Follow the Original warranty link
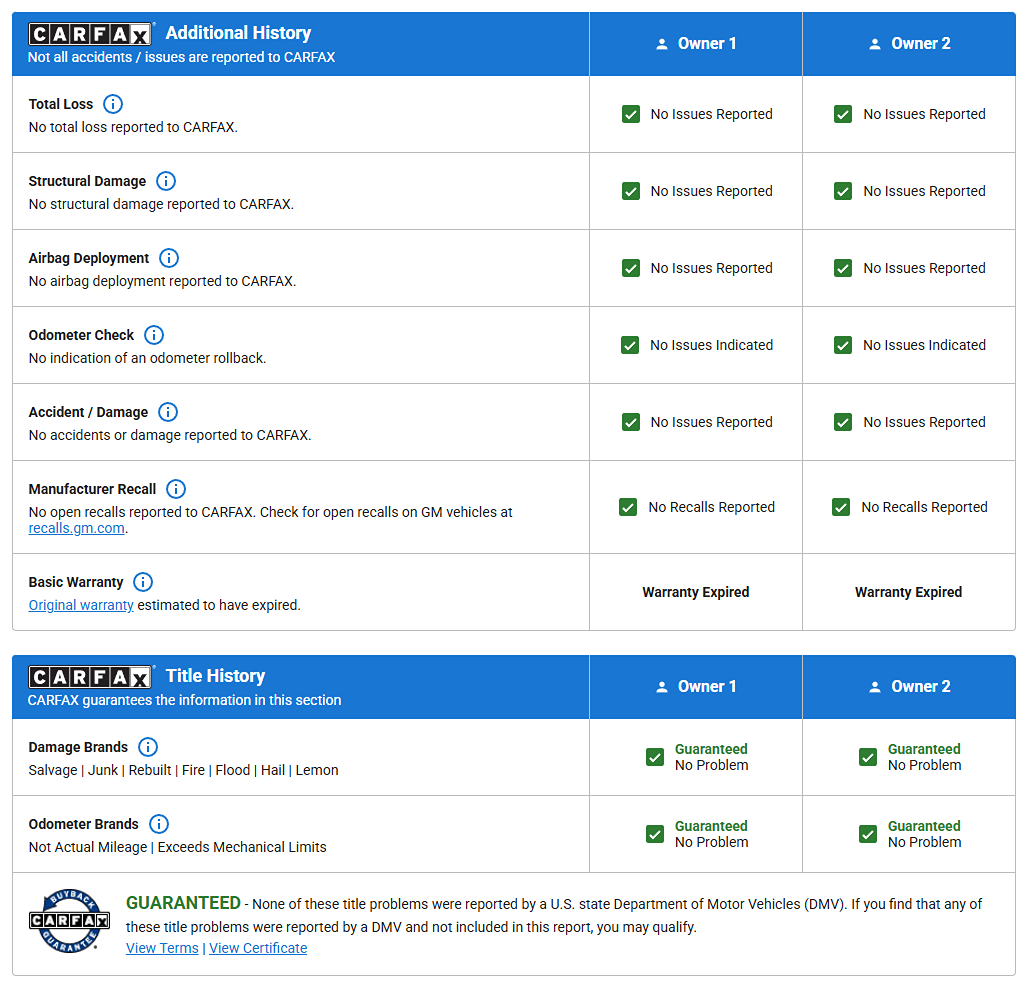 [x=81, y=605]
